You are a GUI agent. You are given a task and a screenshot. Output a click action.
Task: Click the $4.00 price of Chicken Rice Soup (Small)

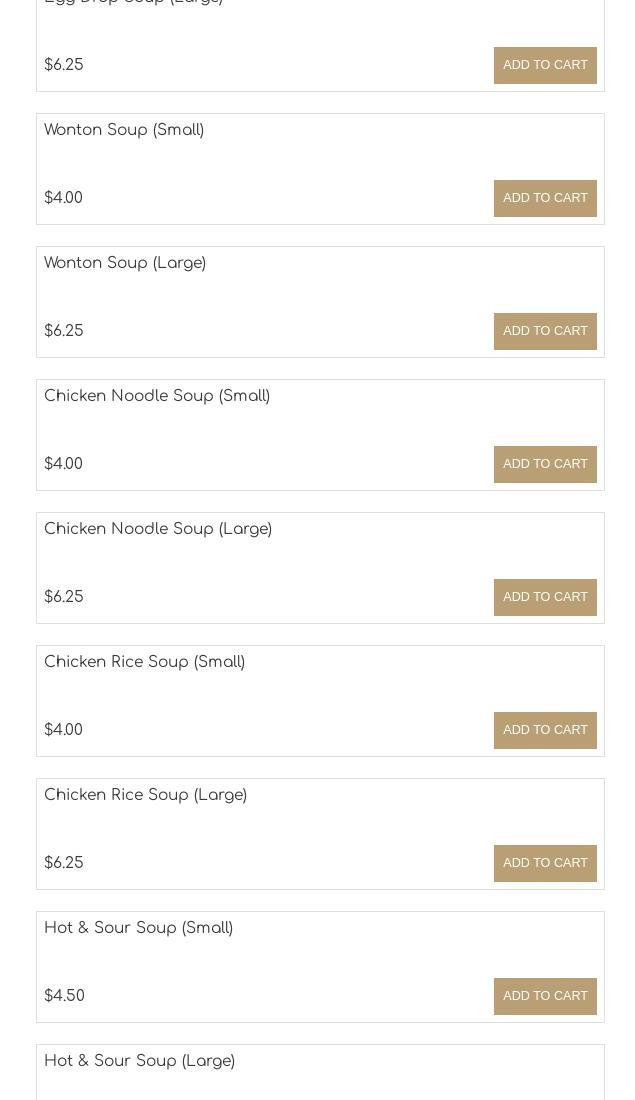(x=63, y=730)
